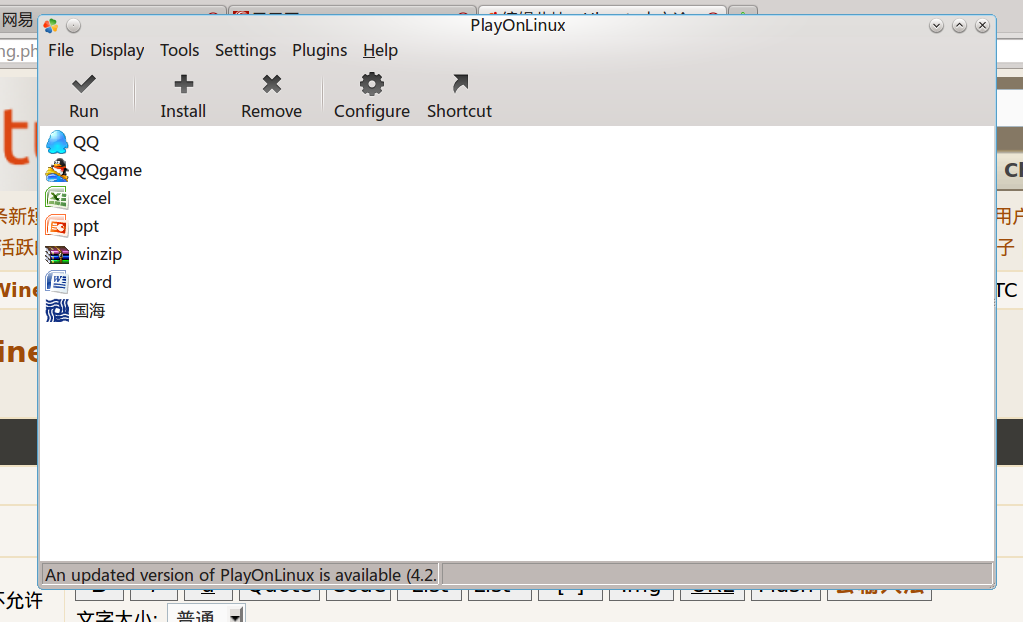The height and width of the screenshot is (622, 1023).
Task: Select the 国海 application icon
Action: tap(57, 311)
